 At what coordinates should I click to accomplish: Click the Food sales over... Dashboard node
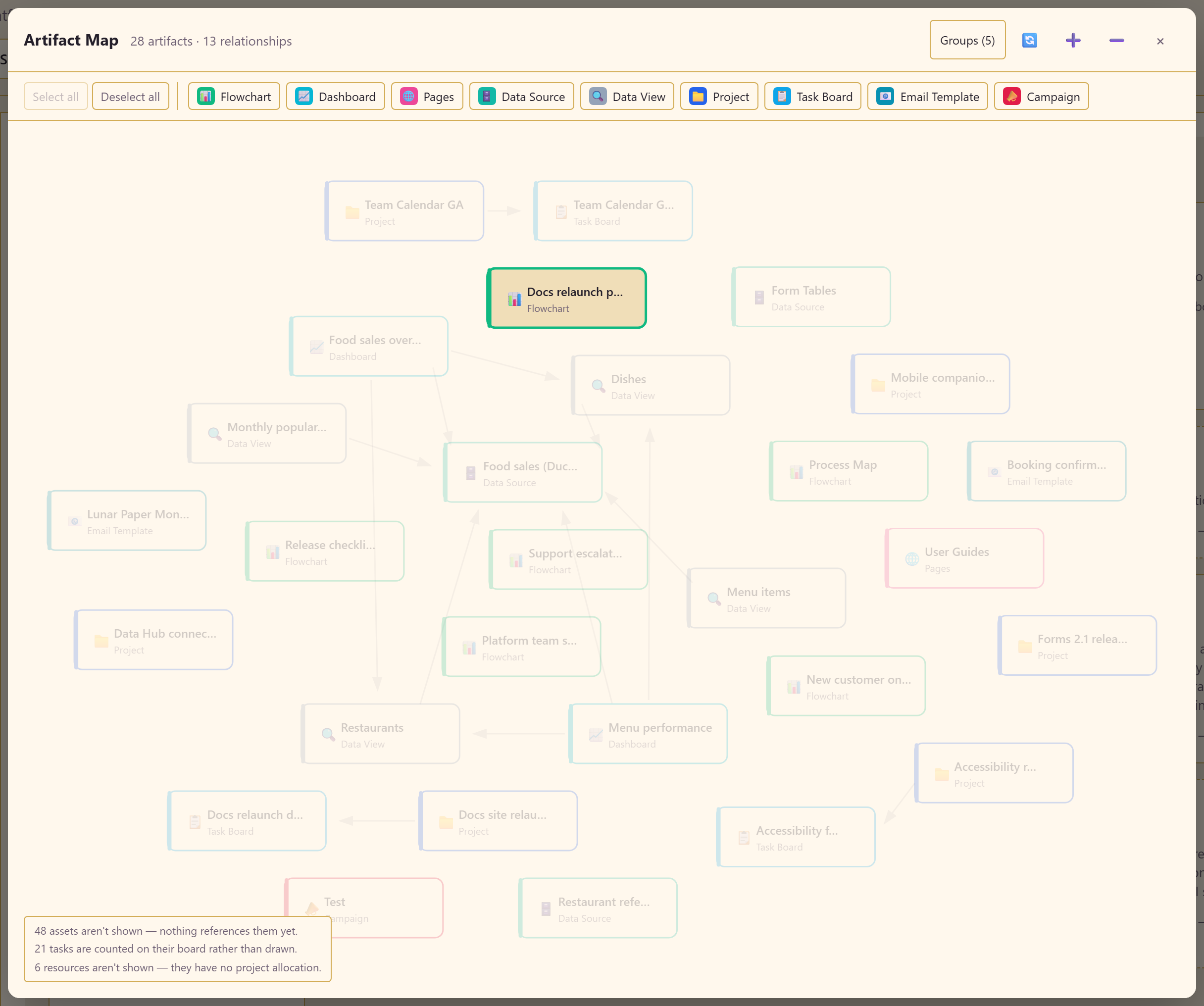point(369,346)
